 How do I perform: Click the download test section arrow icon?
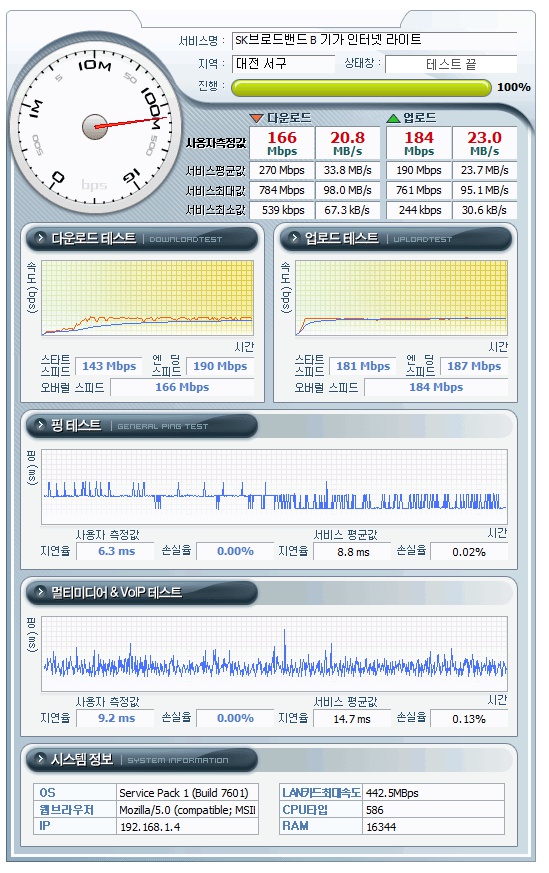pos(40,238)
